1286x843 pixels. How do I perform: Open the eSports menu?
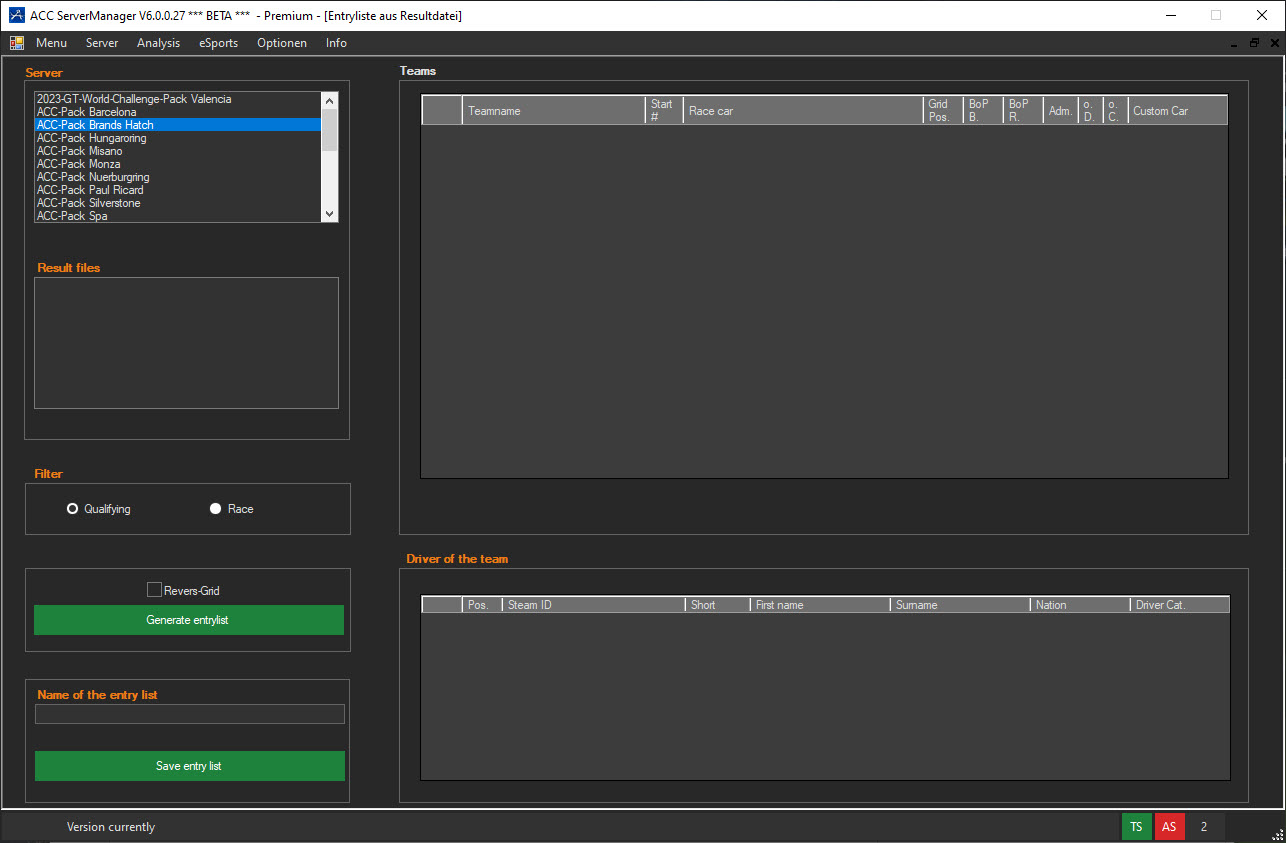pyautogui.click(x=218, y=43)
